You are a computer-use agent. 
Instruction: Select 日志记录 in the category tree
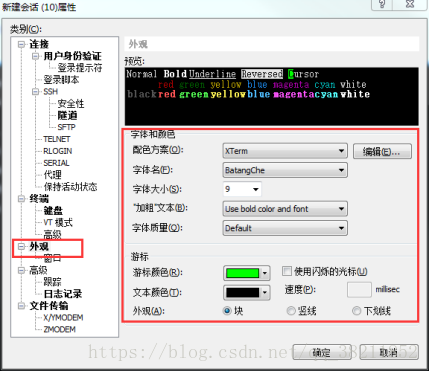click(x=63, y=294)
